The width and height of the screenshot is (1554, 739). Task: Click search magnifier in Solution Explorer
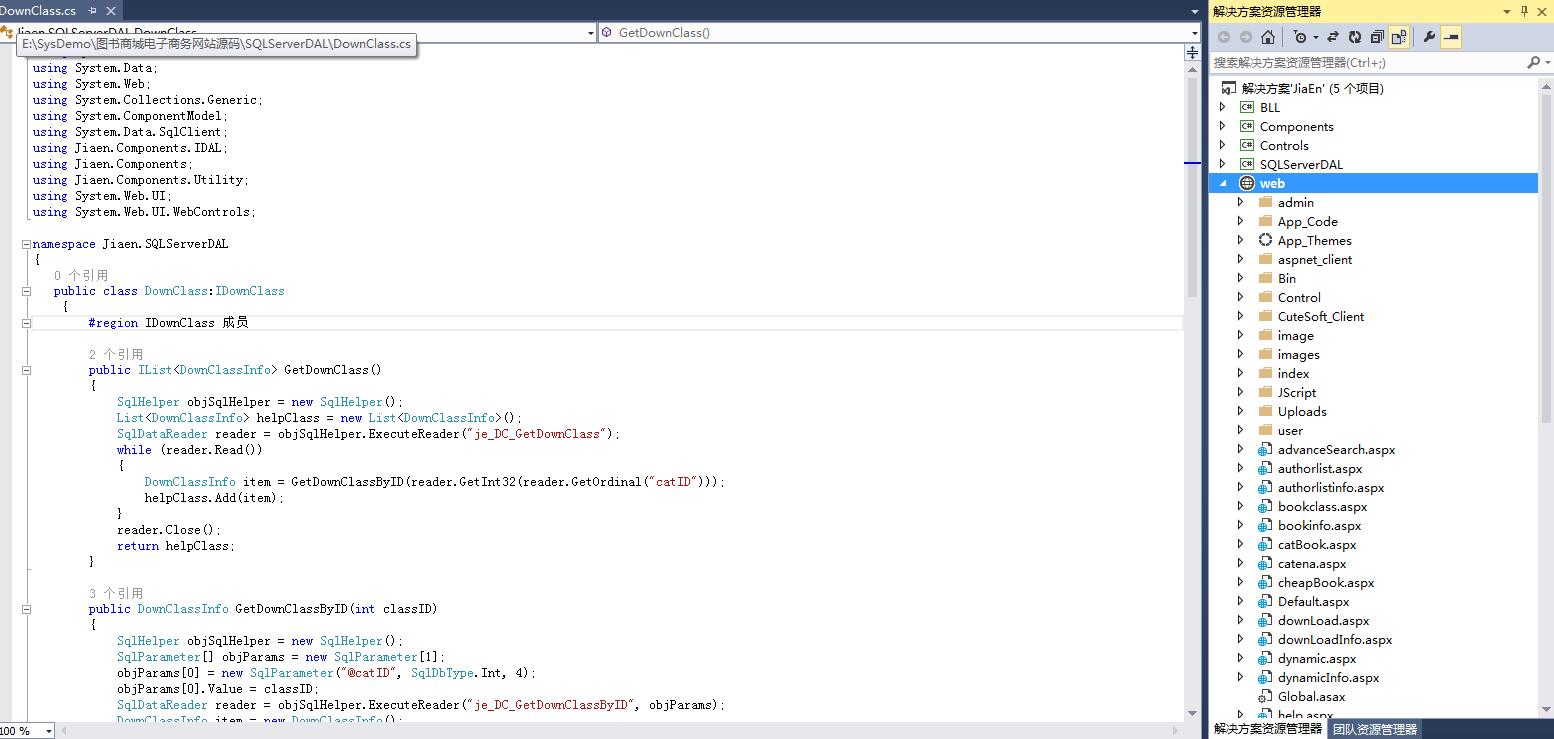1533,62
